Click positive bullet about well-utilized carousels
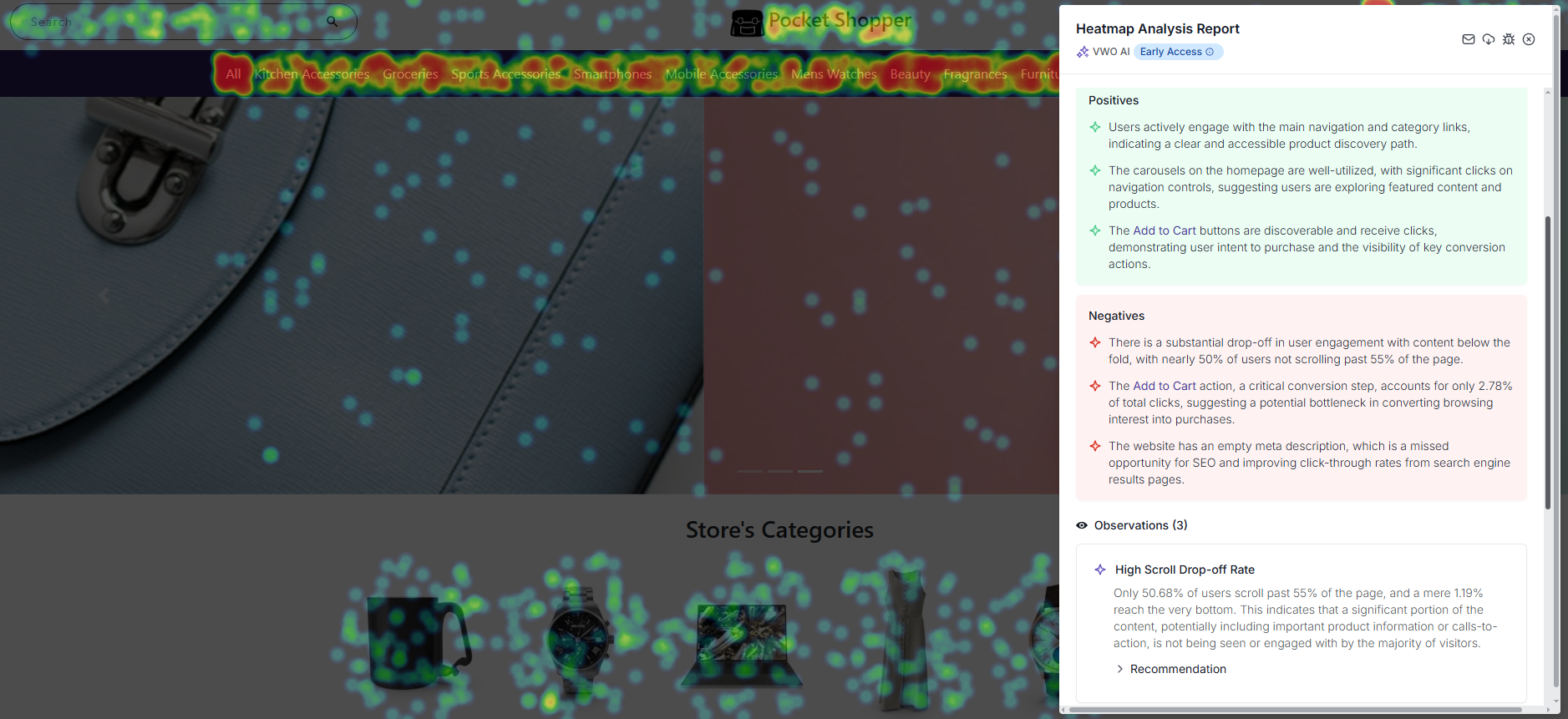Image resolution: width=1568 pixels, height=719 pixels. pos(1311,187)
